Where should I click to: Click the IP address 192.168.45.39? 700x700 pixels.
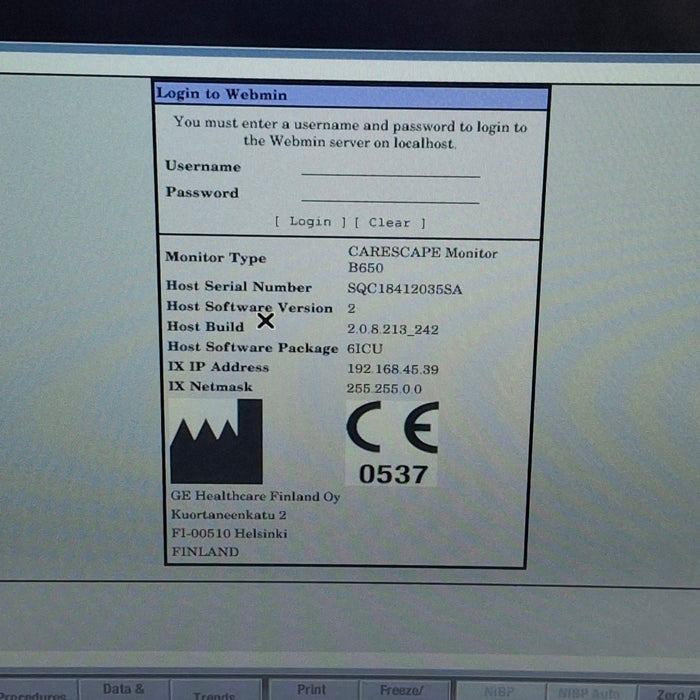click(x=393, y=369)
